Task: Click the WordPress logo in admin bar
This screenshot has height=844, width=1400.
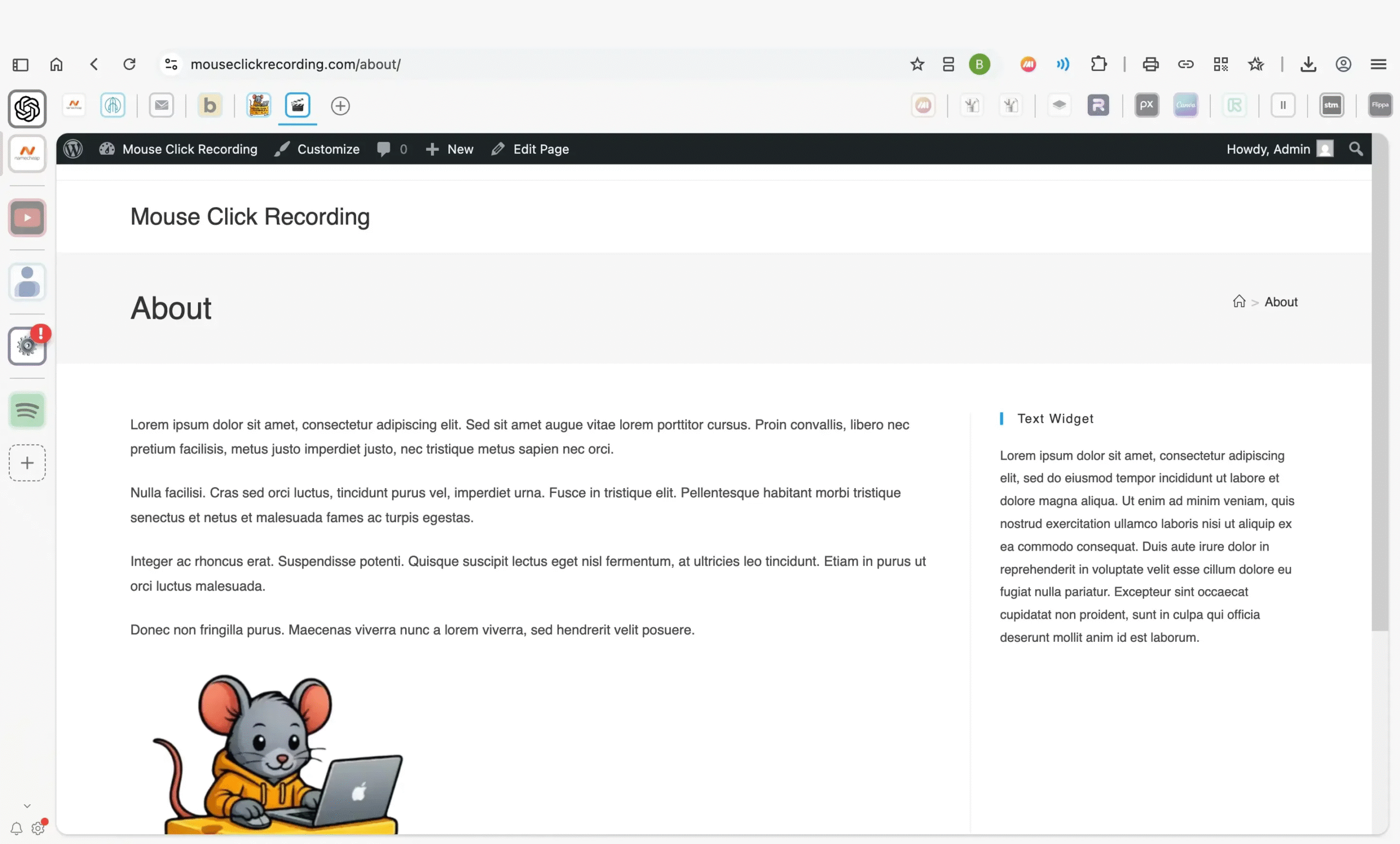Action: (x=73, y=149)
